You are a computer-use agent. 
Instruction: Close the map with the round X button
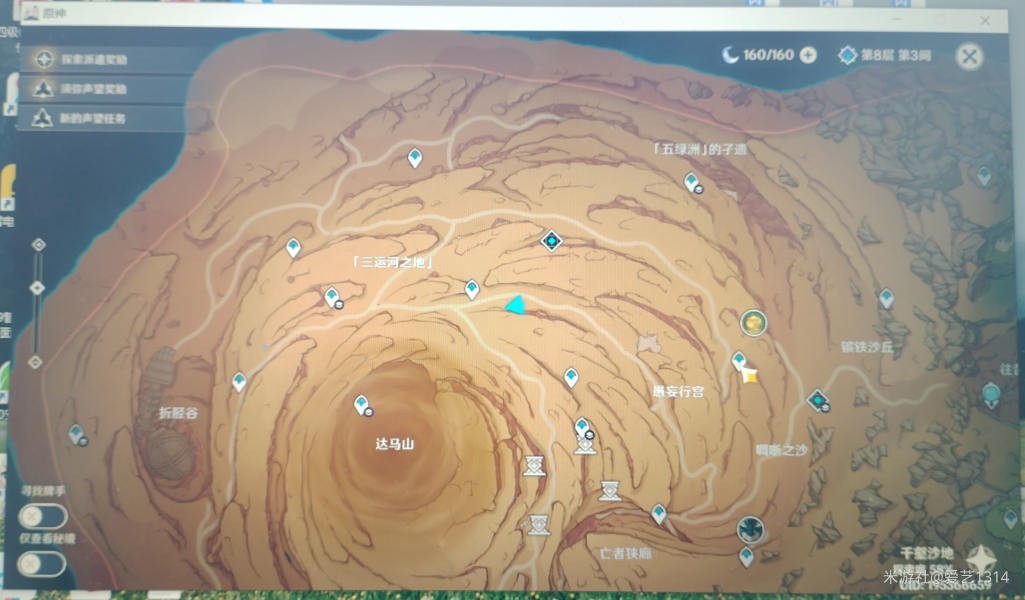click(x=969, y=57)
